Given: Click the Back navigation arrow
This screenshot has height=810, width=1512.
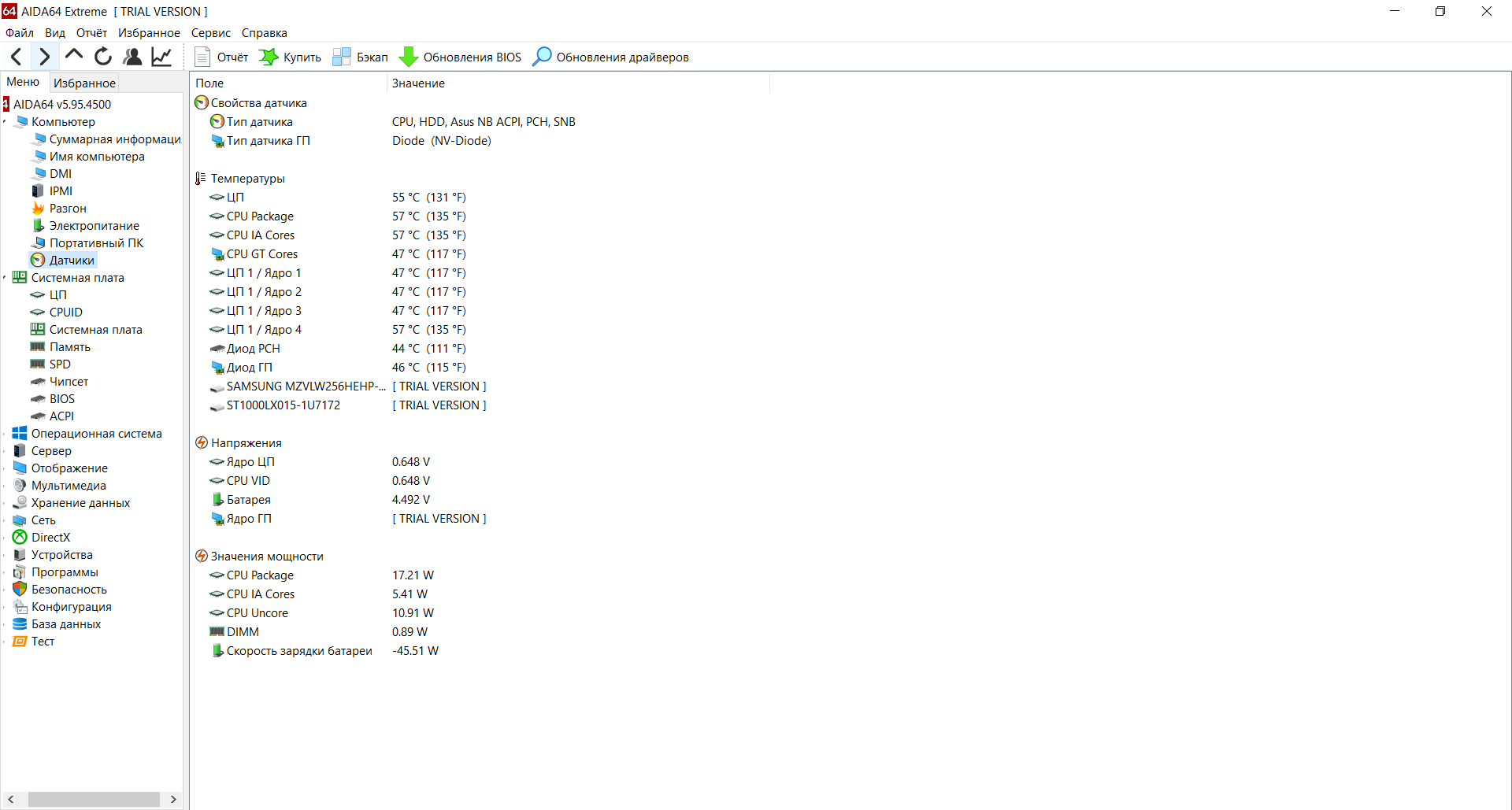Looking at the screenshot, I should (17, 57).
